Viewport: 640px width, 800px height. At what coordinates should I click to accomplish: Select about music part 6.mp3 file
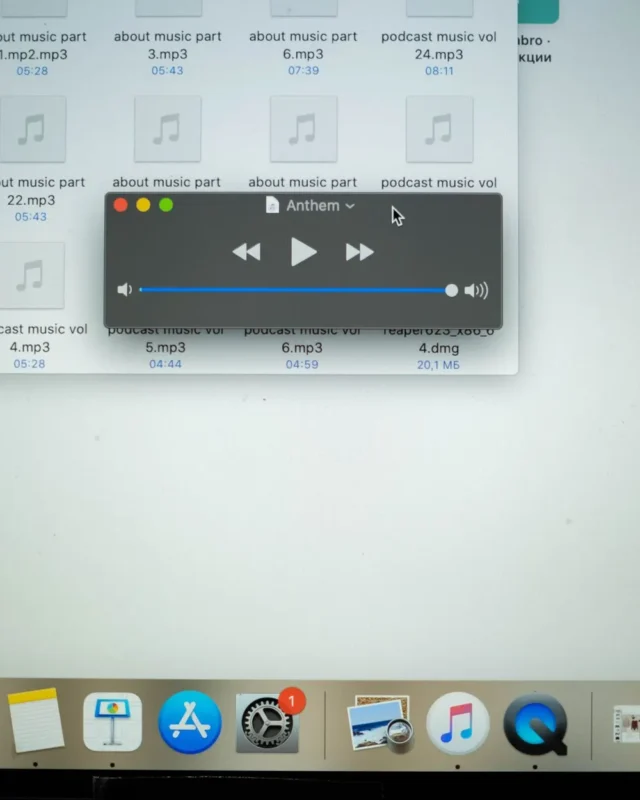pyautogui.click(x=303, y=45)
